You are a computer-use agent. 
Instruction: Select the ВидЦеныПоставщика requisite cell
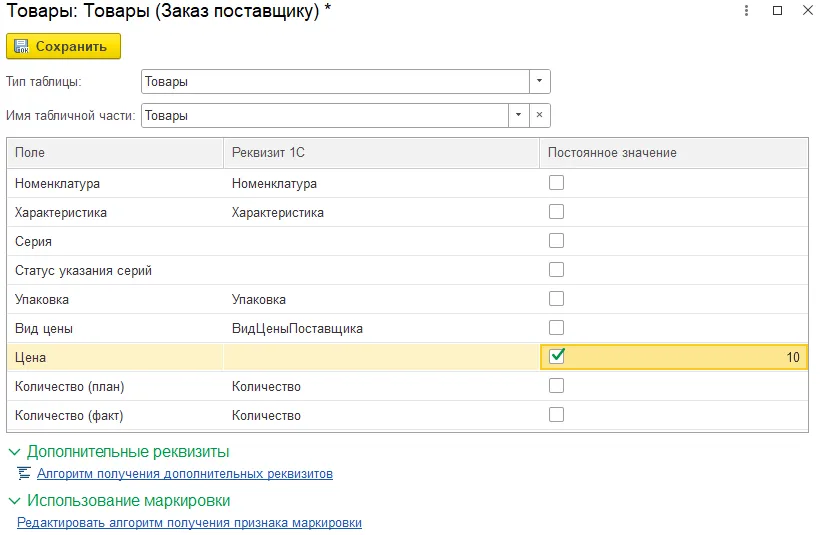point(297,328)
